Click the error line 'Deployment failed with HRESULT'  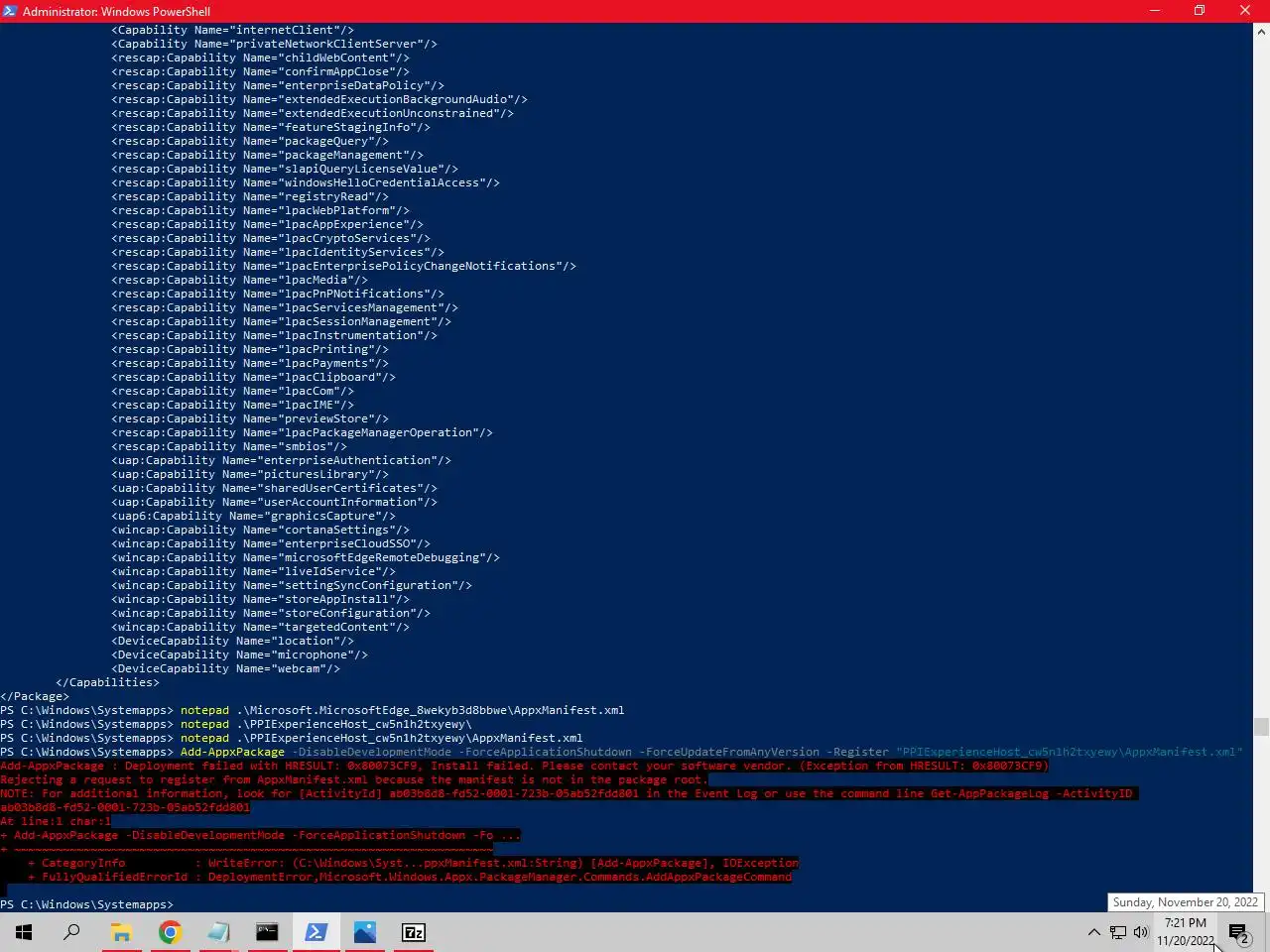point(524,766)
